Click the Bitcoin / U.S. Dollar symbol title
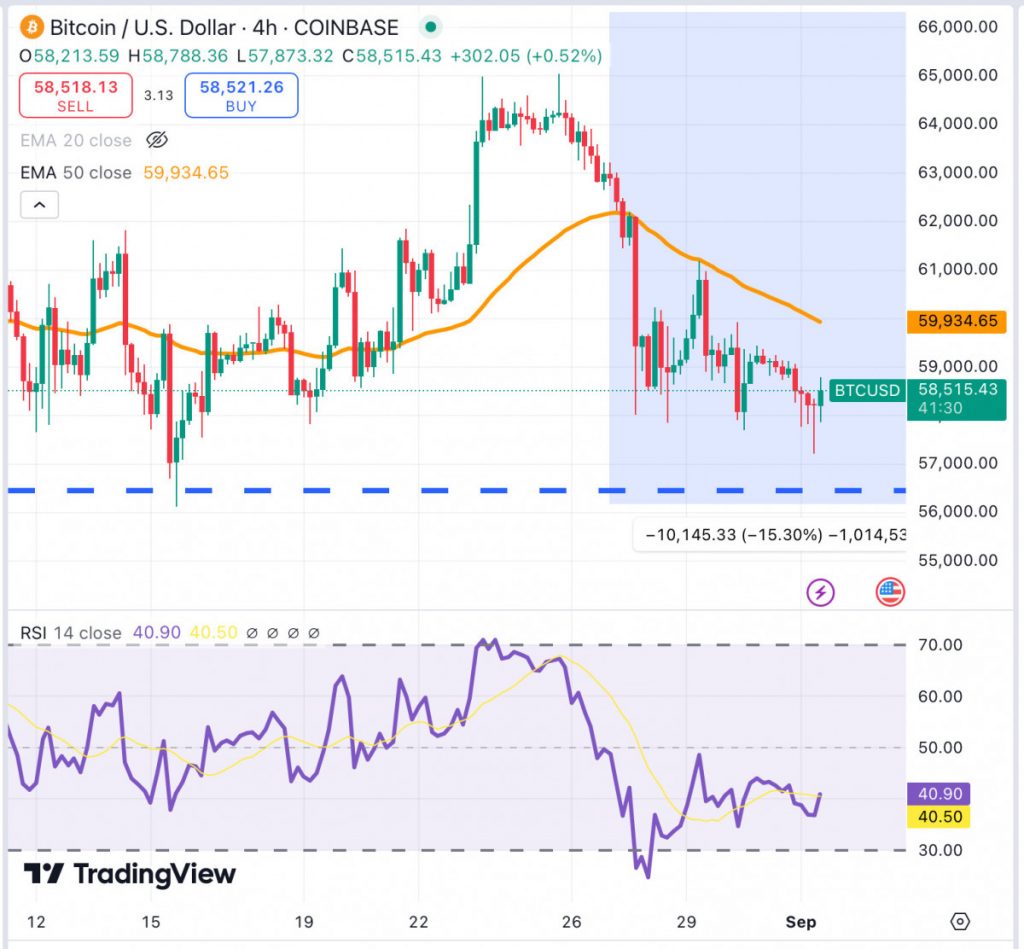Viewport: 1024px width, 949px height. click(x=224, y=27)
